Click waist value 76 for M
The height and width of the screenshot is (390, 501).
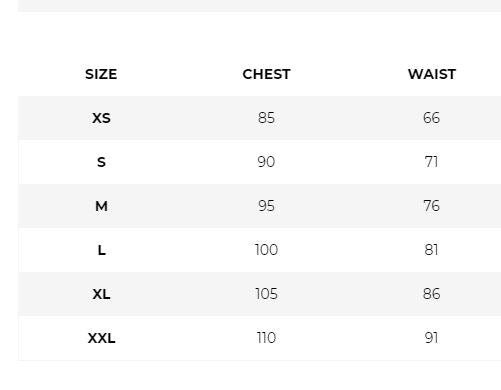pyautogui.click(x=431, y=206)
